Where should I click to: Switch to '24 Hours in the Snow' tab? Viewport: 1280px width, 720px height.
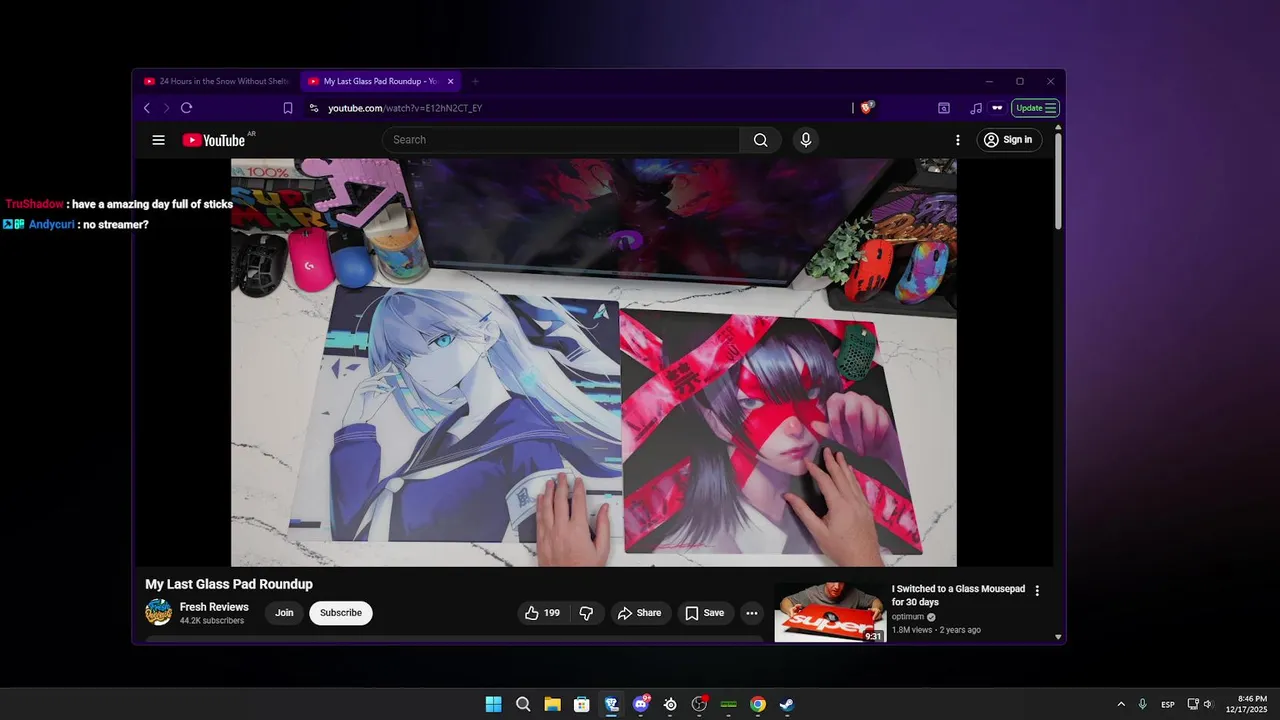pos(218,81)
